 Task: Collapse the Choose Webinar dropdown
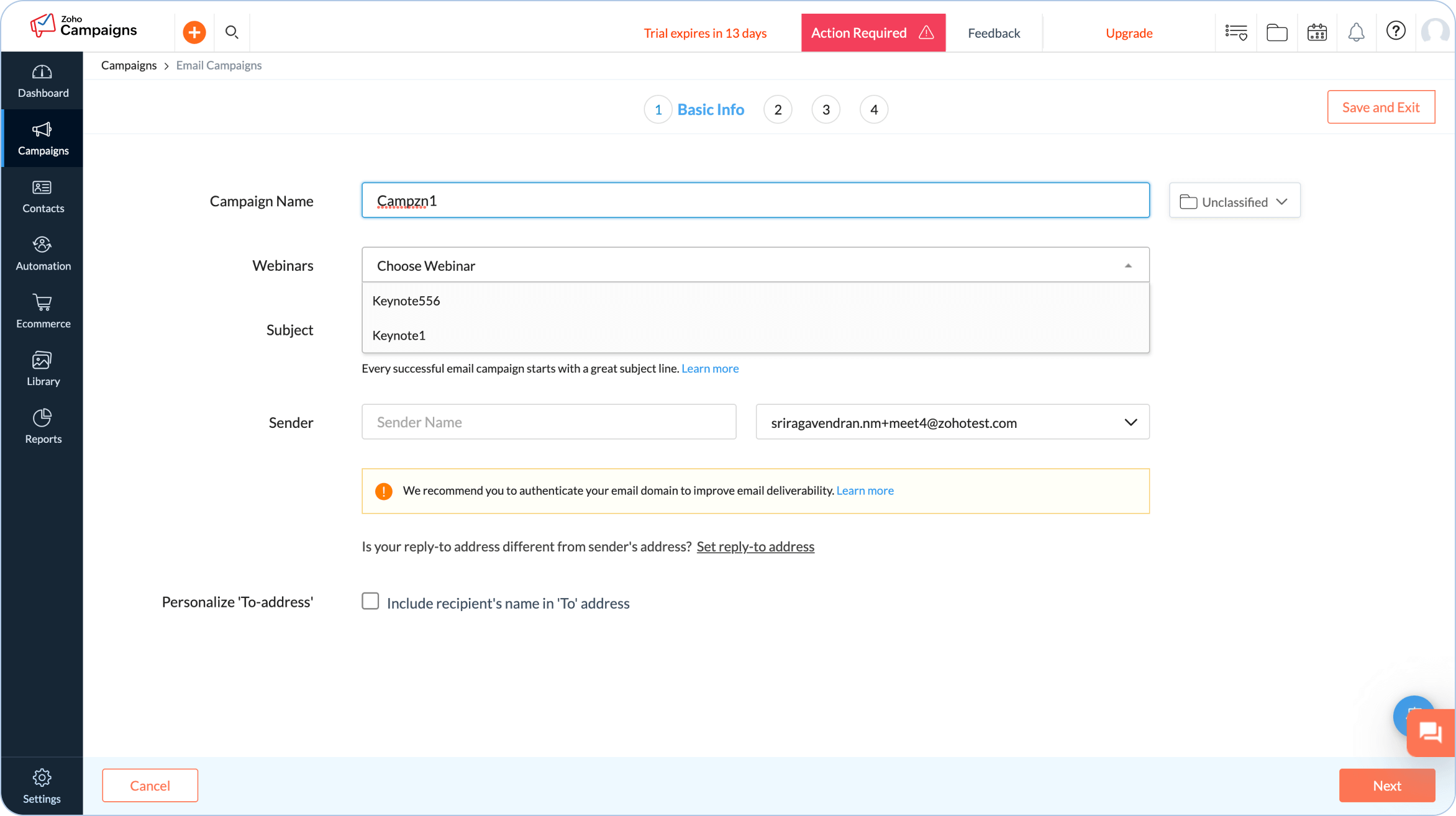tap(1127, 266)
